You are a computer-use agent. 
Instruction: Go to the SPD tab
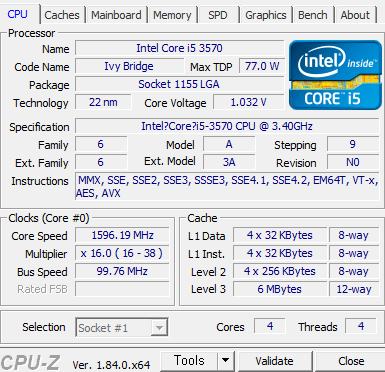(x=218, y=15)
